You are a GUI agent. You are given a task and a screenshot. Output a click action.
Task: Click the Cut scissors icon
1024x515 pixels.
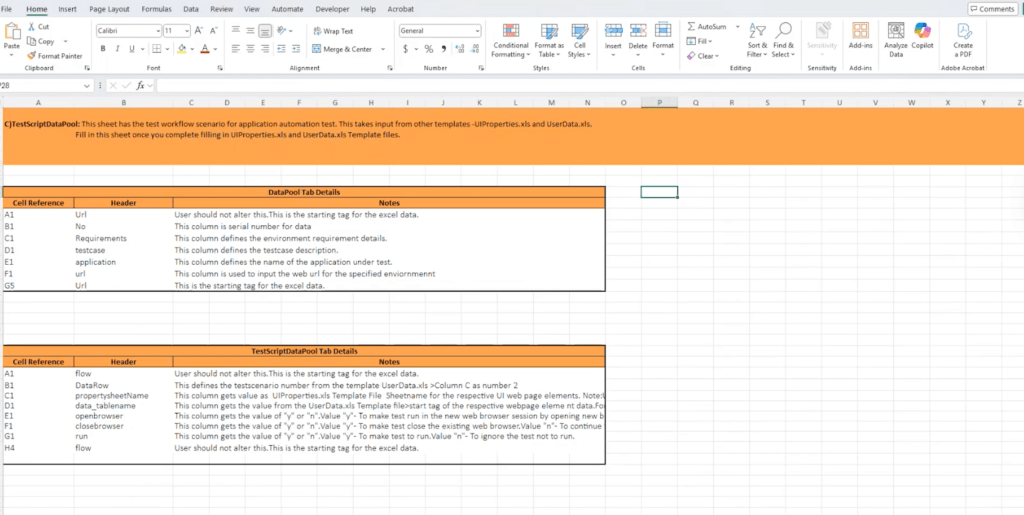(32, 27)
